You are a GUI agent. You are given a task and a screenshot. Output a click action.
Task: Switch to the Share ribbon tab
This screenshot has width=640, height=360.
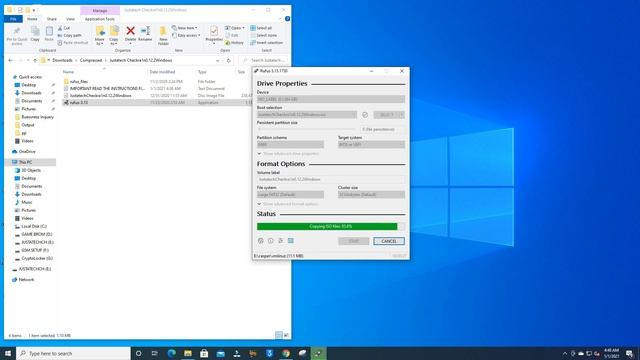[51, 19]
